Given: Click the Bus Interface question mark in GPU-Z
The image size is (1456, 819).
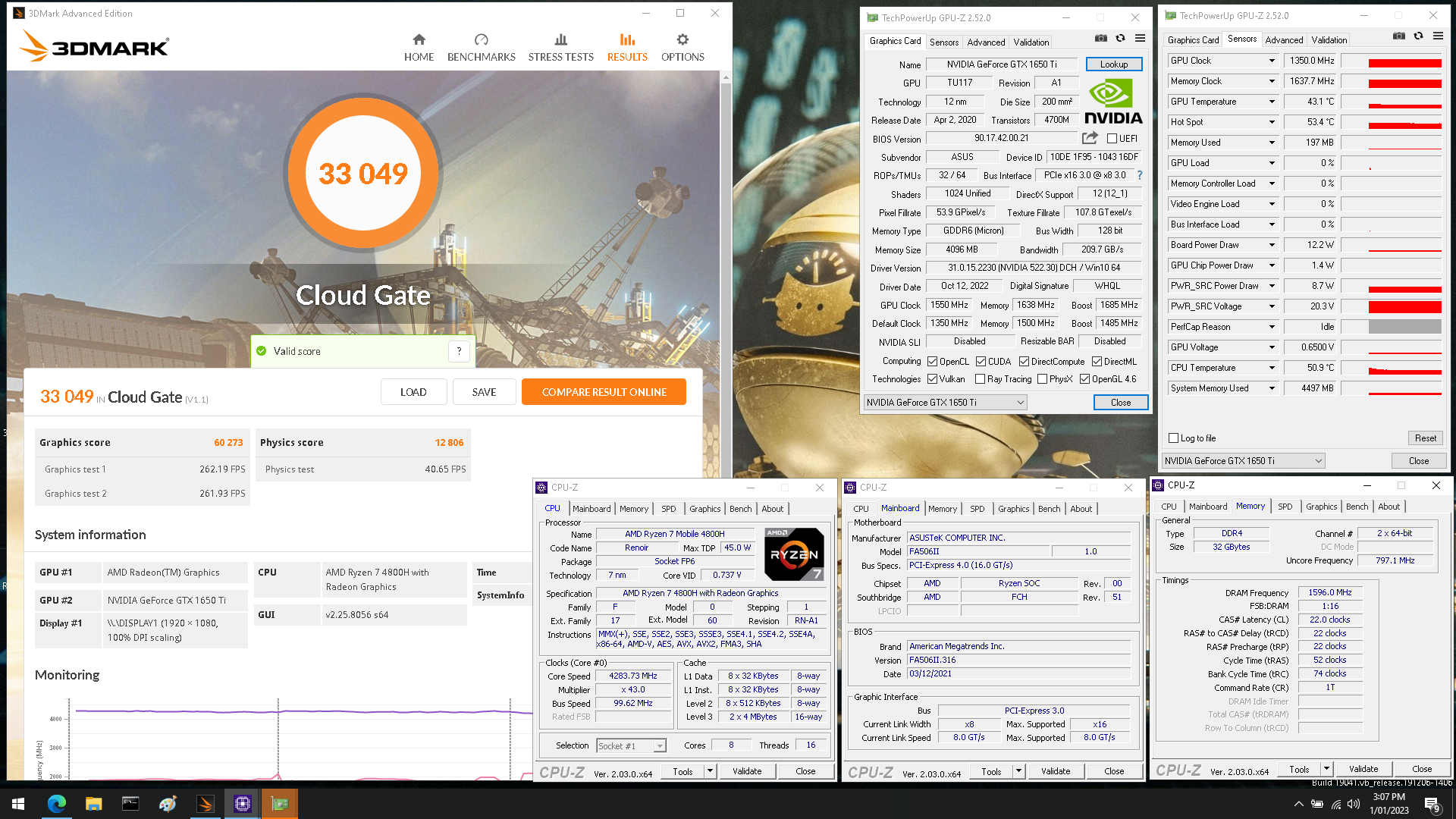Looking at the screenshot, I should (1139, 175).
